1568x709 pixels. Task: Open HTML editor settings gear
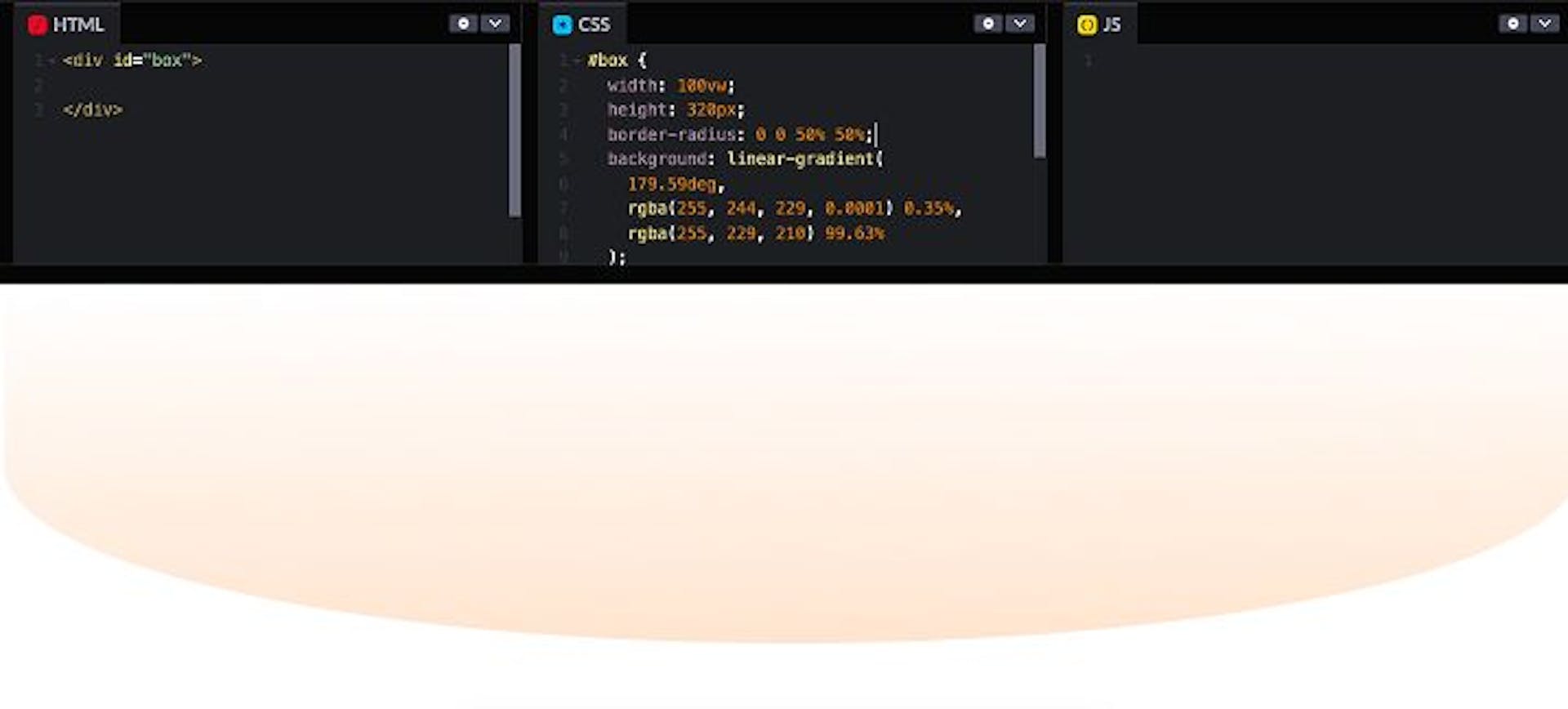(x=463, y=24)
